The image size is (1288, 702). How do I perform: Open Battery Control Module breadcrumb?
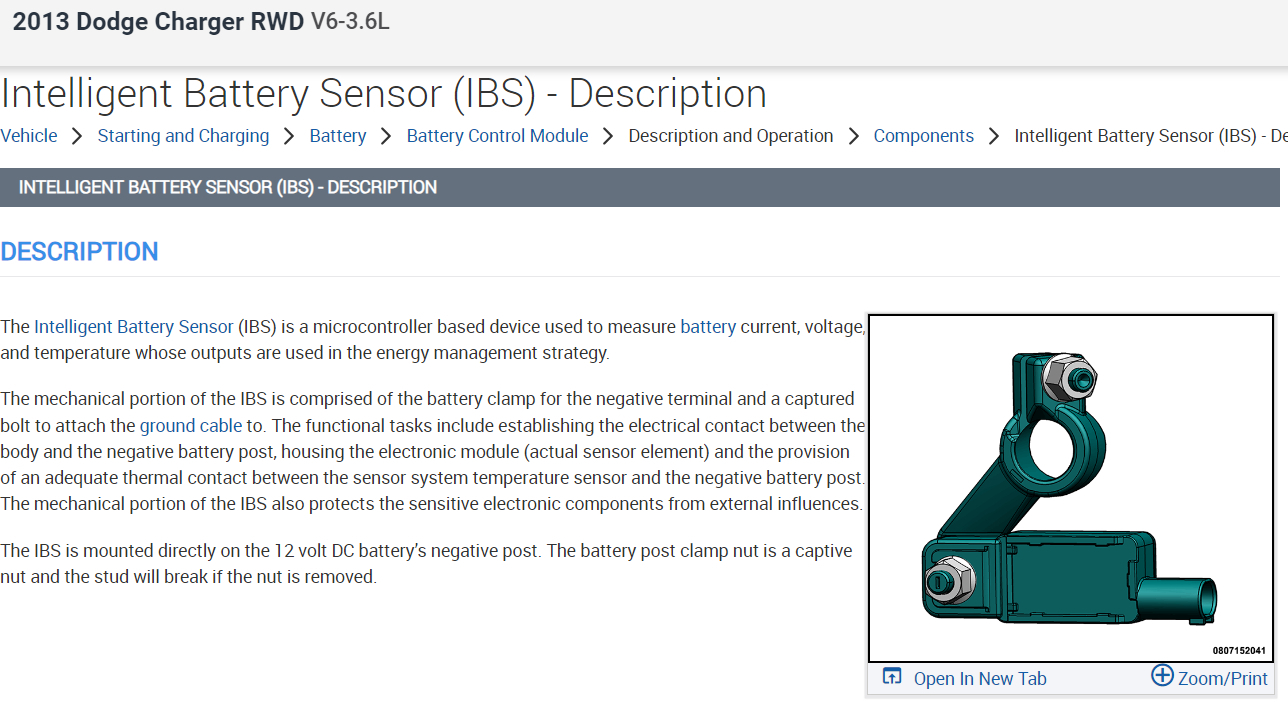click(x=497, y=136)
